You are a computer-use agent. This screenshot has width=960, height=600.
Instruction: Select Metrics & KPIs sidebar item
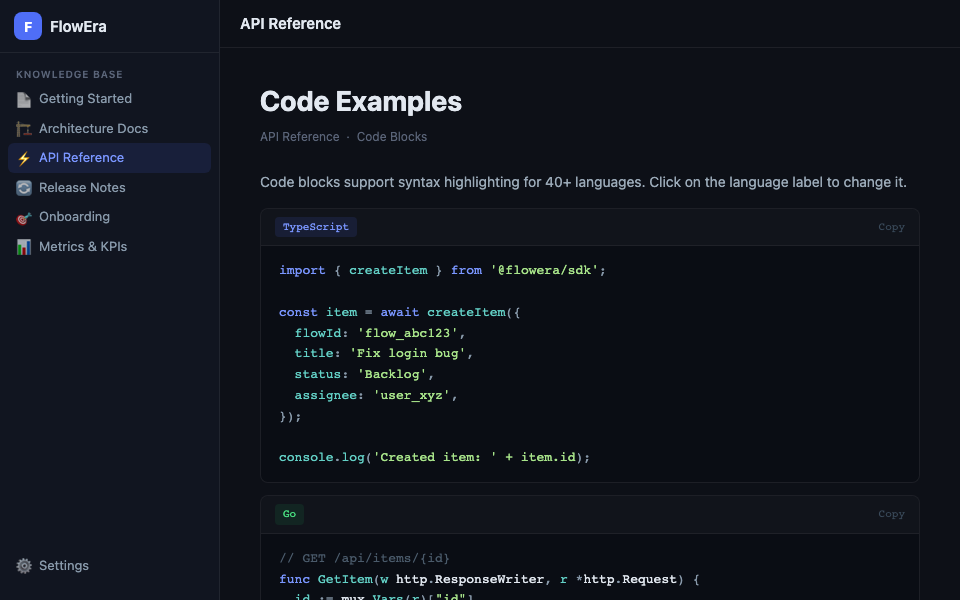[x=83, y=247]
